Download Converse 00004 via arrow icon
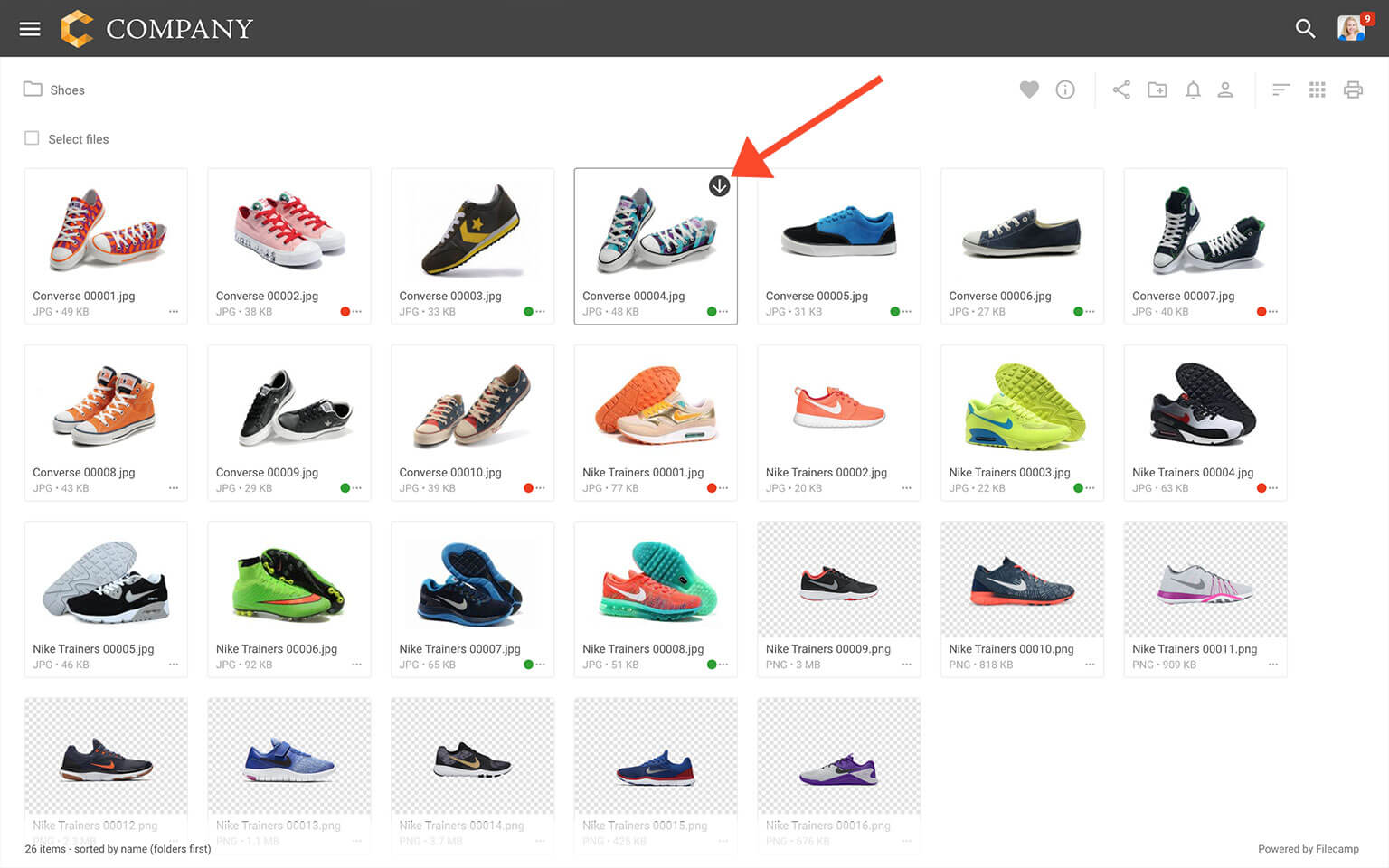This screenshot has height=868, width=1389. coord(719,186)
